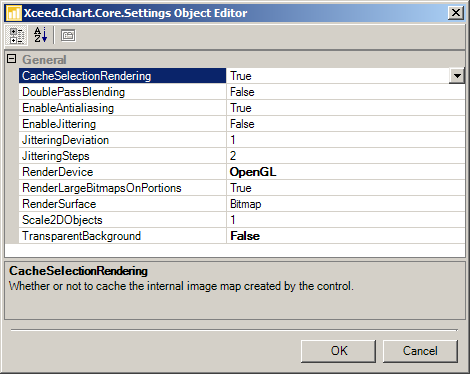Switch to Categorized view icon
Image resolution: width=470 pixels, height=374 pixels.
click(16, 35)
